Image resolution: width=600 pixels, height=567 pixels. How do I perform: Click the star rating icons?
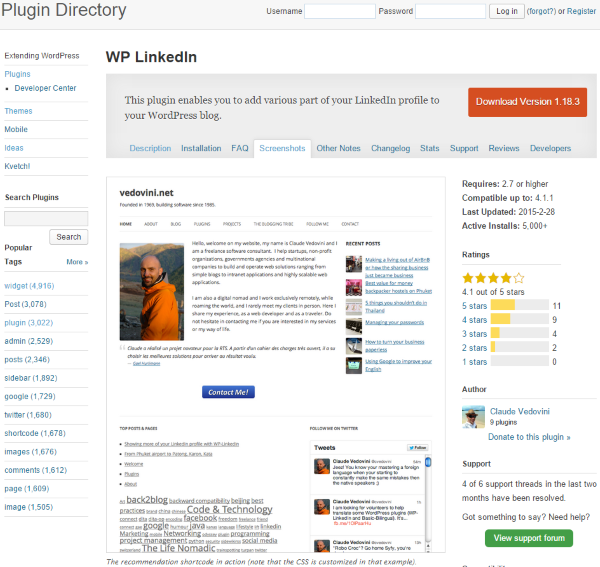click(x=493, y=278)
